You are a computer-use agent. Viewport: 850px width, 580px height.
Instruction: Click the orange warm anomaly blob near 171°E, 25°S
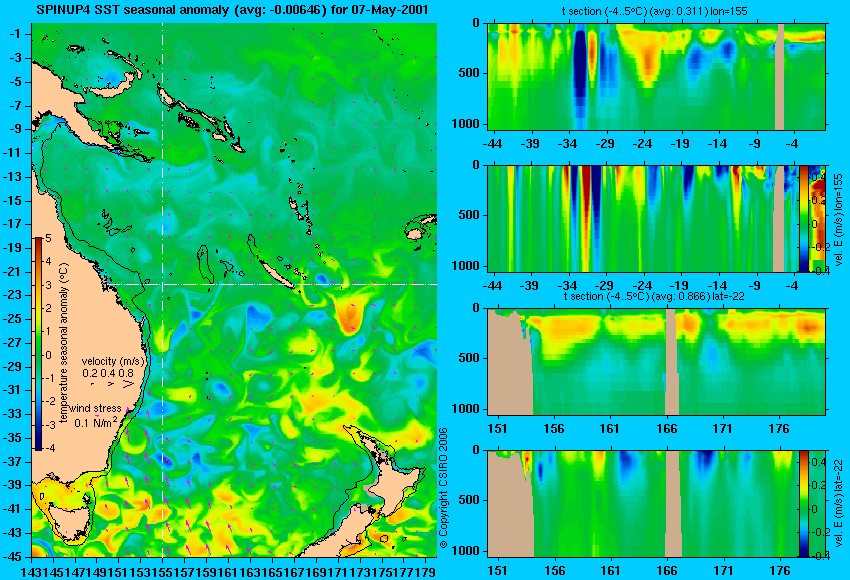350,316
